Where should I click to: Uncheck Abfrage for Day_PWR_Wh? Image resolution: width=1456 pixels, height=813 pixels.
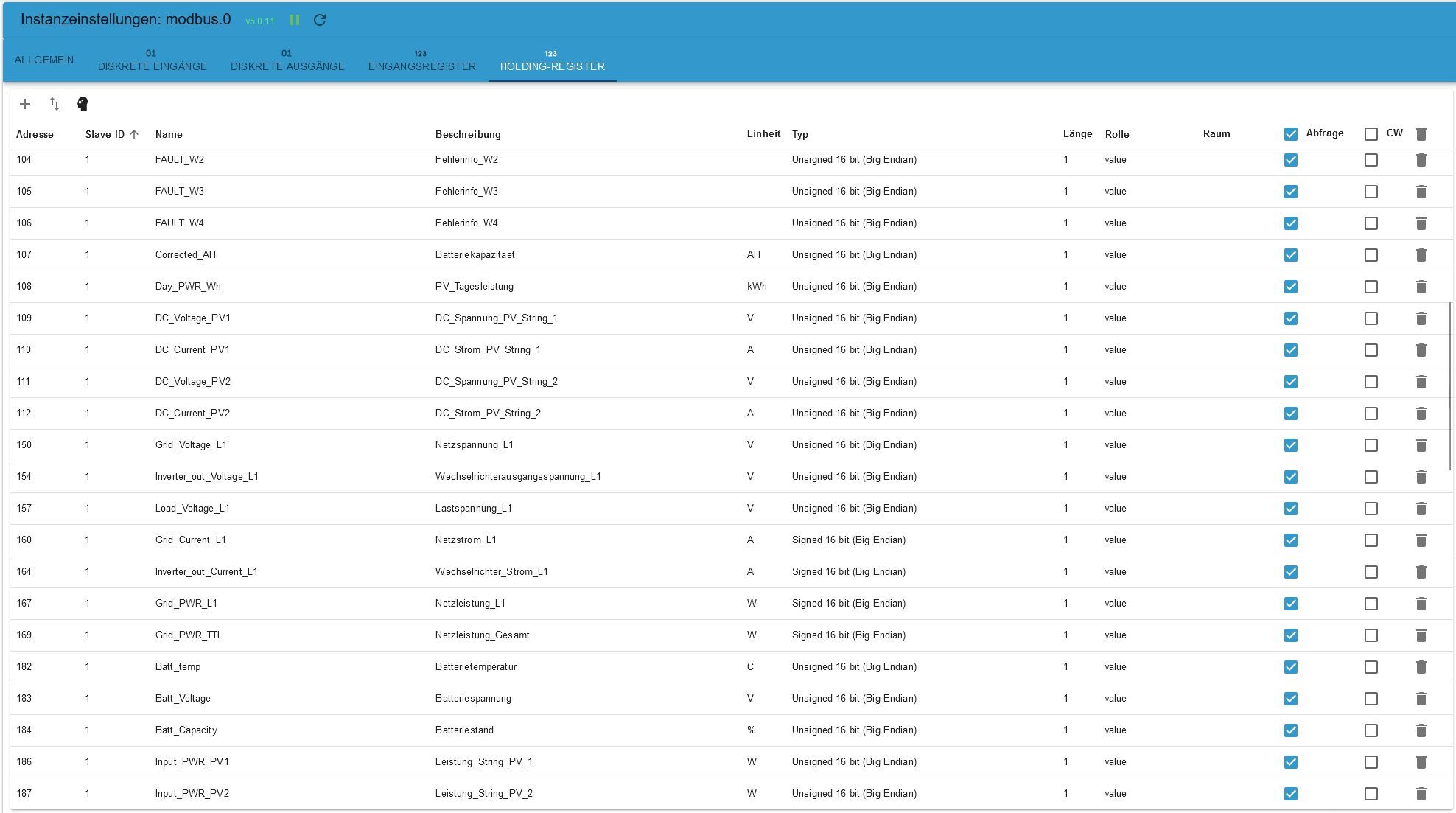pos(1291,287)
